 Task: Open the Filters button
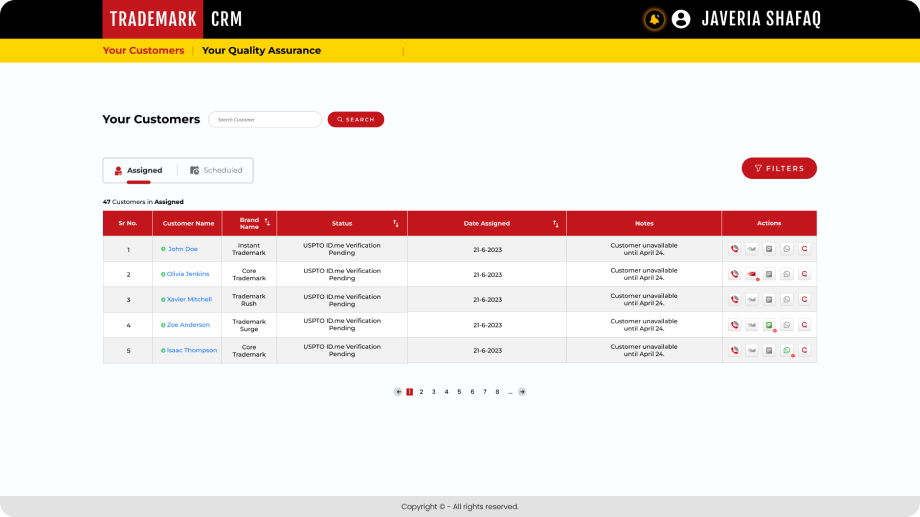779,168
